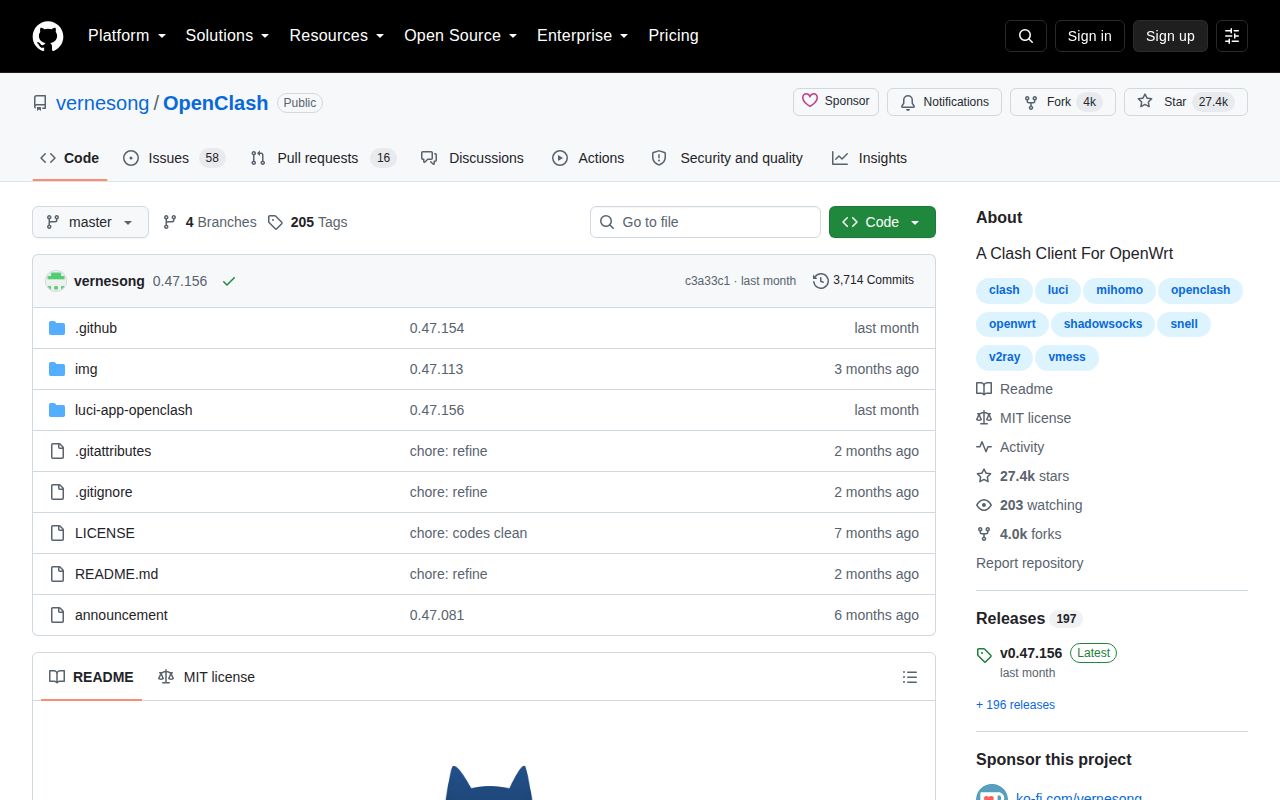Select the mihomo topic tag
Screen dimensions: 1280x800
point(1119,290)
